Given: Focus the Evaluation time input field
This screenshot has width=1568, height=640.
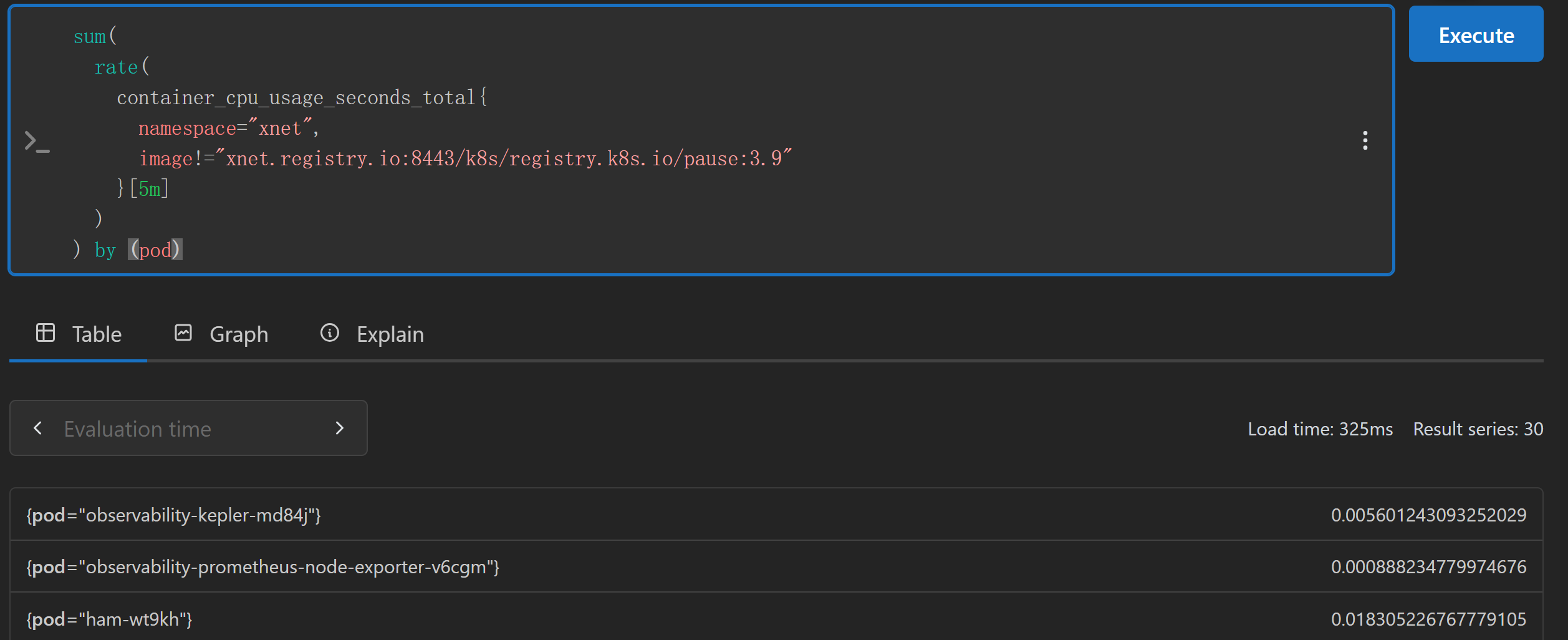Looking at the screenshot, I should click(188, 429).
